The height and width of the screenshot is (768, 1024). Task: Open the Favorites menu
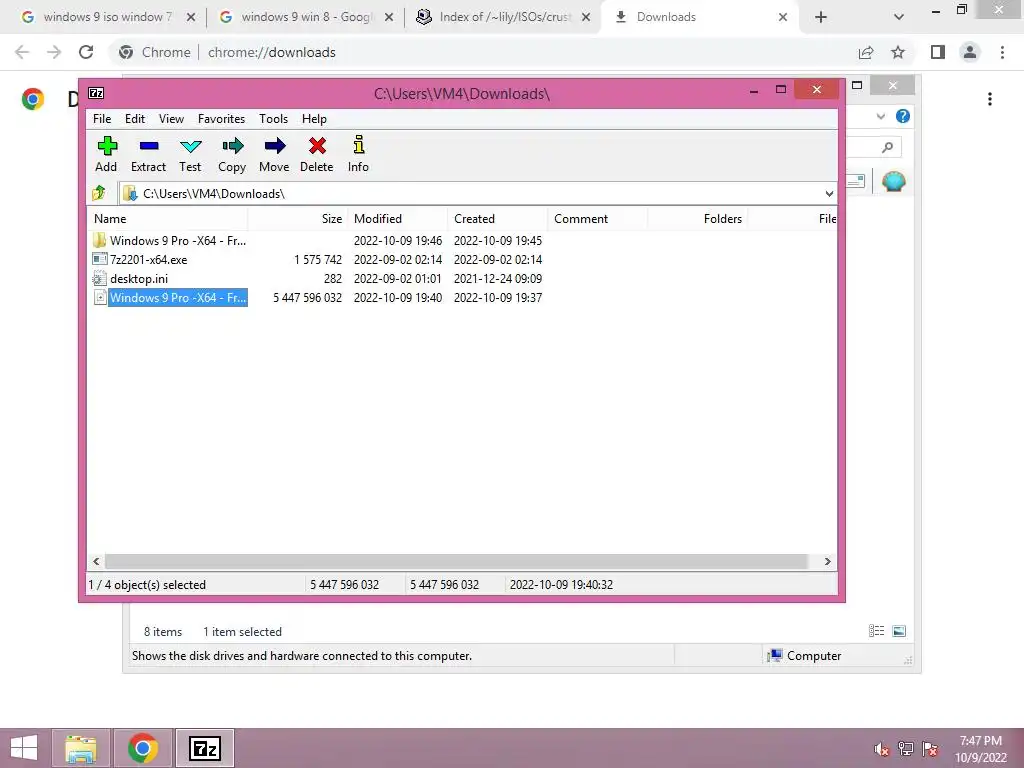coord(221,118)
